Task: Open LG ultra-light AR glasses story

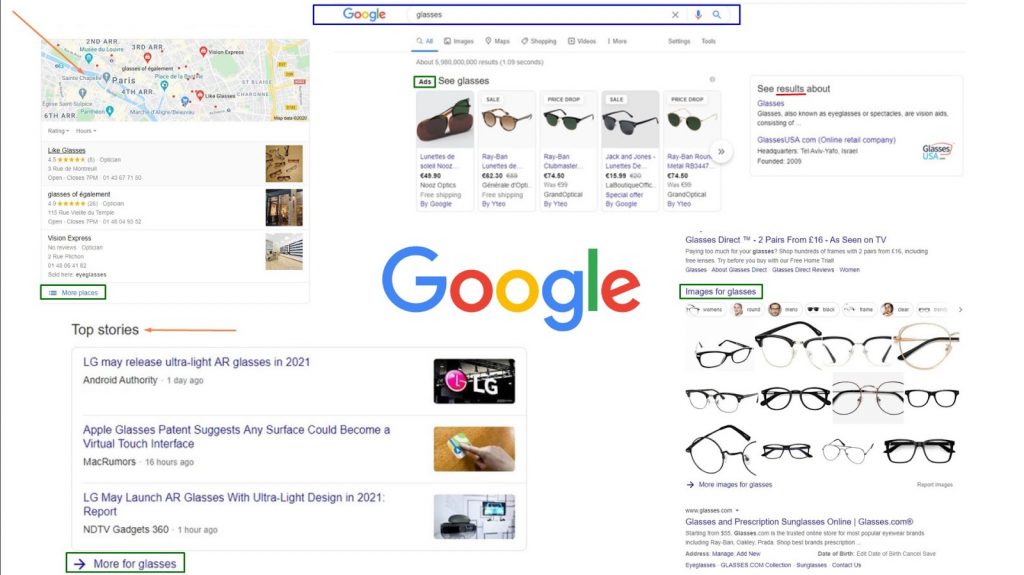Action: pos(197,362)
